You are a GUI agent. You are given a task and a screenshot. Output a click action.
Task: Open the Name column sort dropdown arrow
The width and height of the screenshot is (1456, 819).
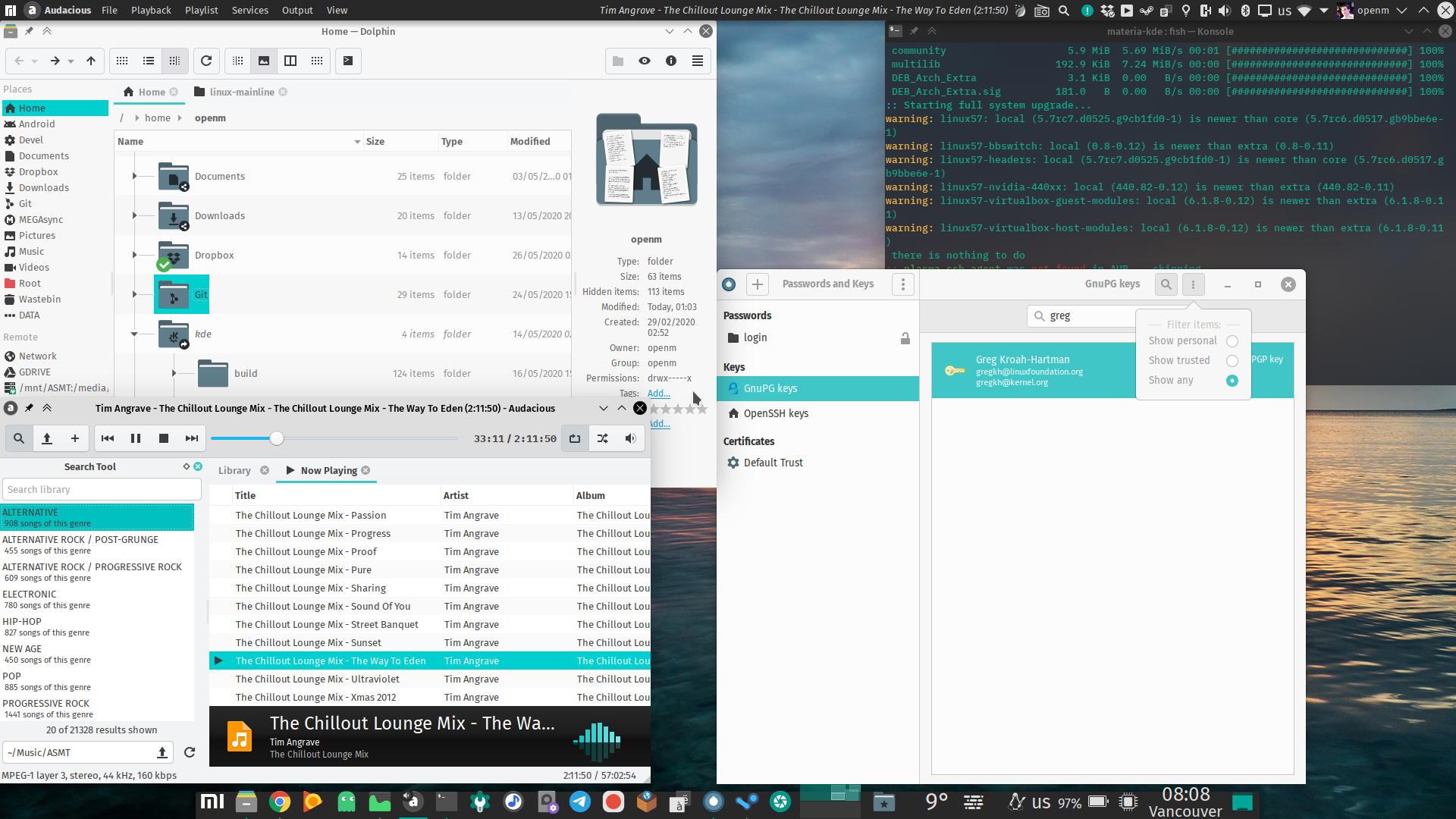357,142
